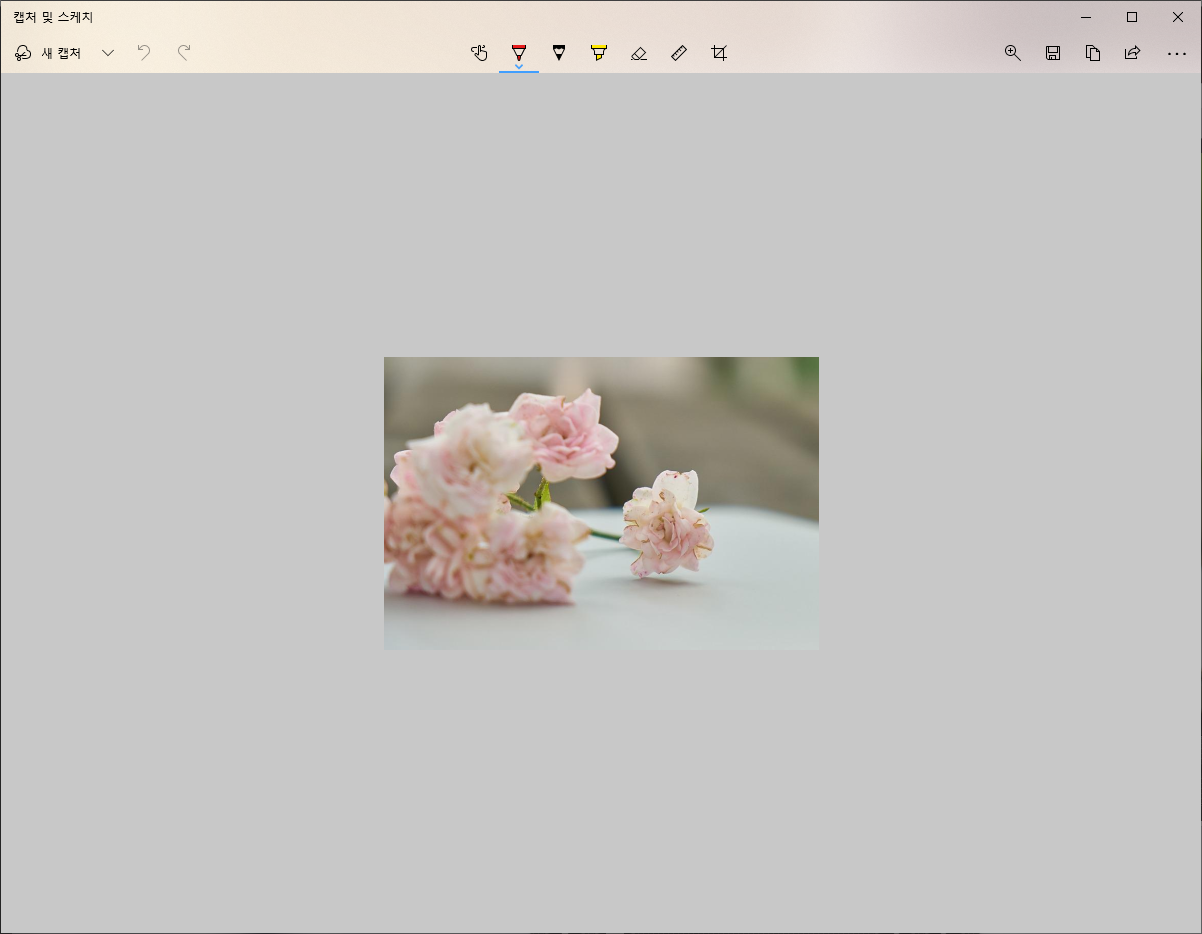1202x934 pixels.
Task: Select the eraser tool
Action: pos(639,53)
